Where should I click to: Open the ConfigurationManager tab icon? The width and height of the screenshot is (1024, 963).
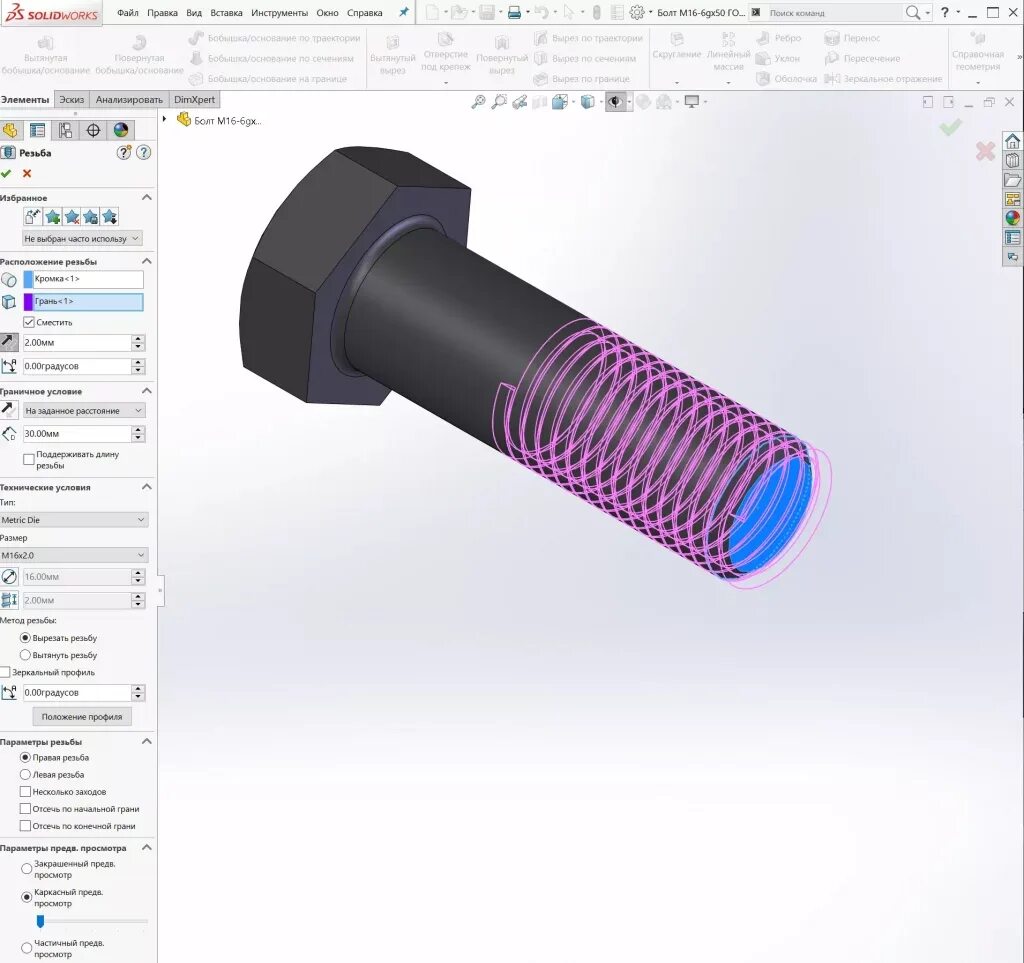pyautogui.click(x=65, y=130)
